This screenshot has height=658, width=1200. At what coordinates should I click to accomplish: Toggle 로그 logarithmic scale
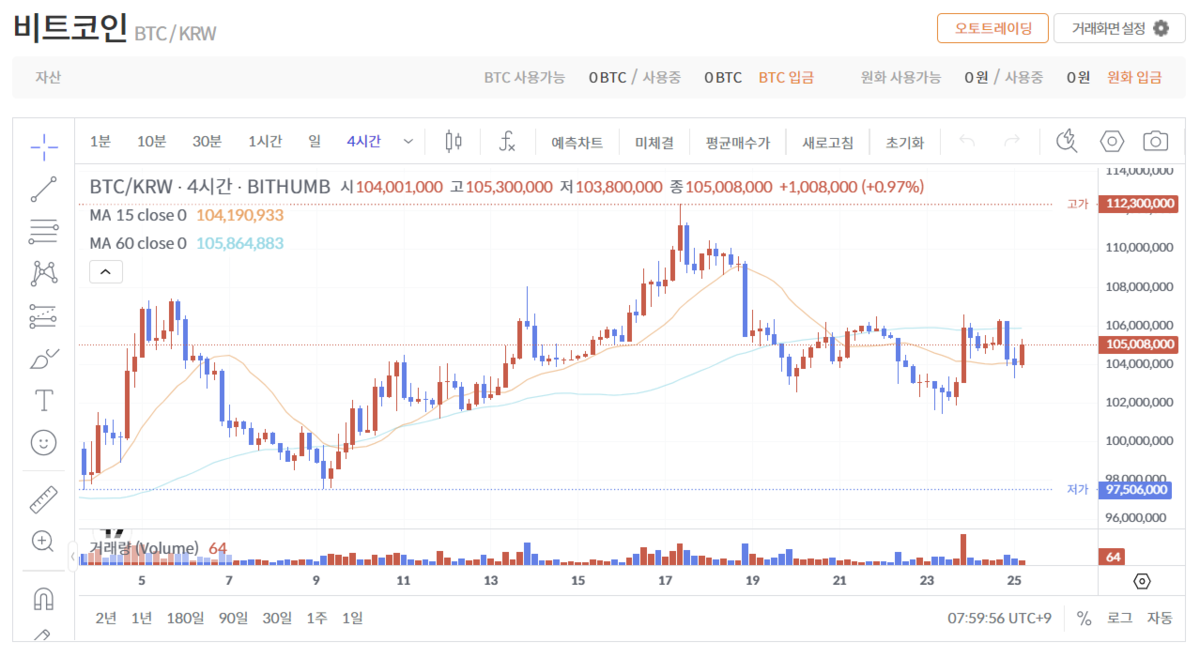tap(1119, 618)
